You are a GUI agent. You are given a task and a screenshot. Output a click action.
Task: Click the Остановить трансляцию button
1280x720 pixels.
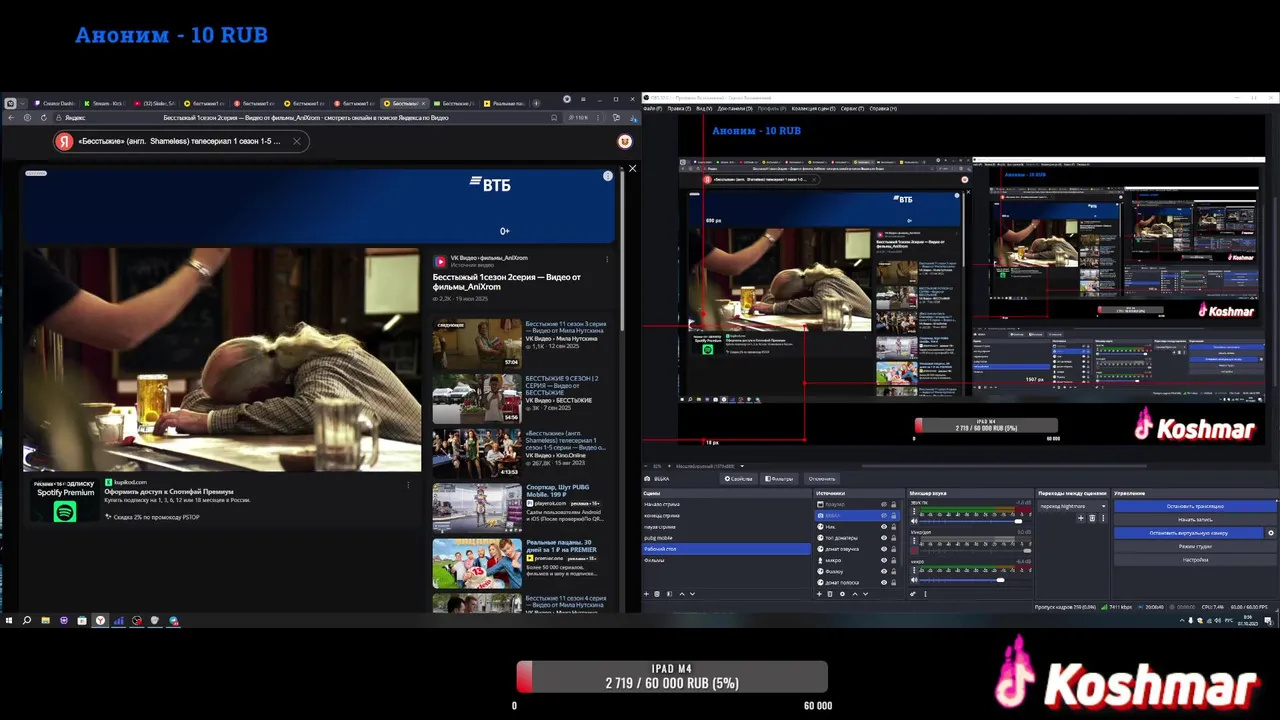[x=1195, y=506]
